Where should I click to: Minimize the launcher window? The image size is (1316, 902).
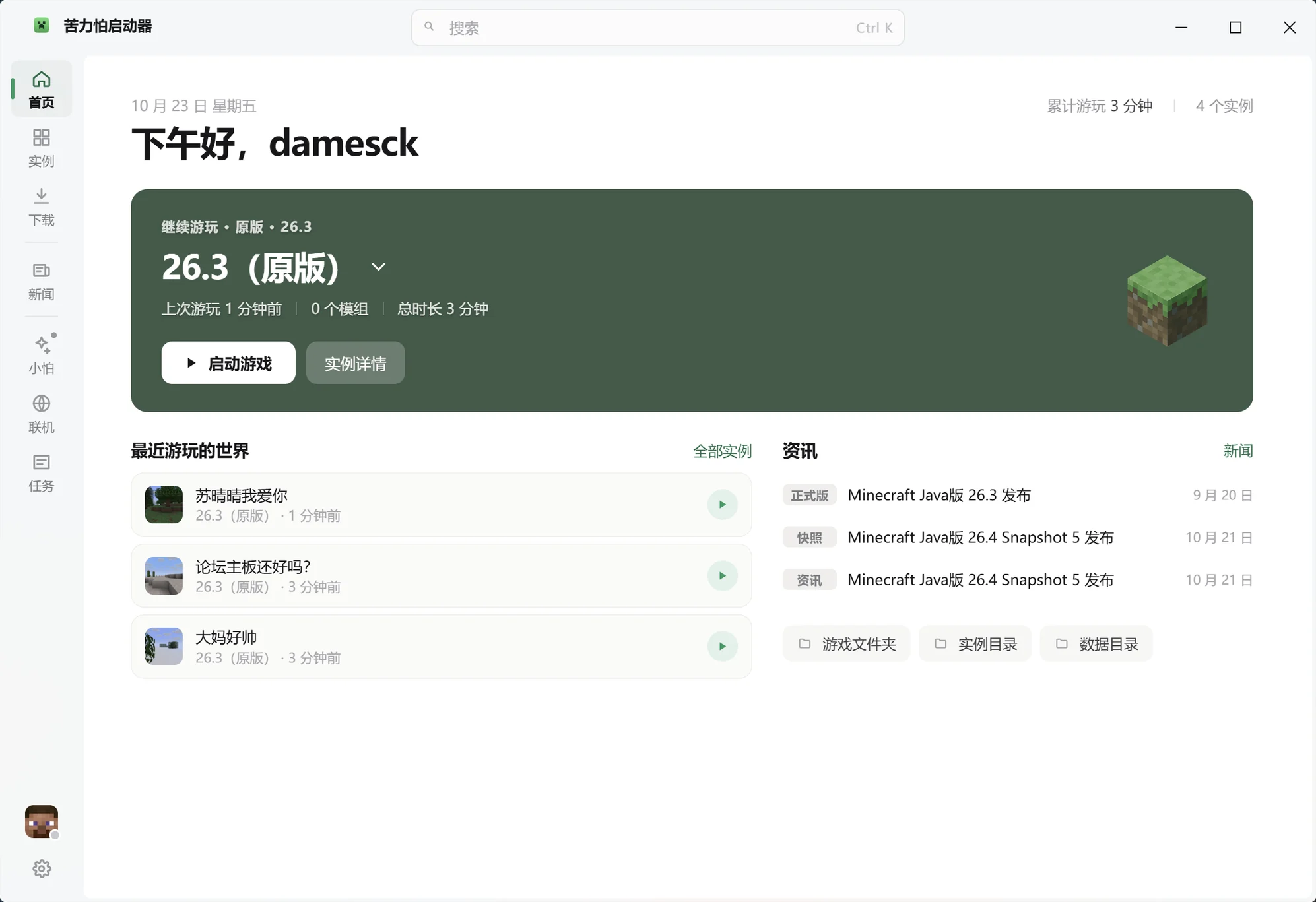[1181, 27]
